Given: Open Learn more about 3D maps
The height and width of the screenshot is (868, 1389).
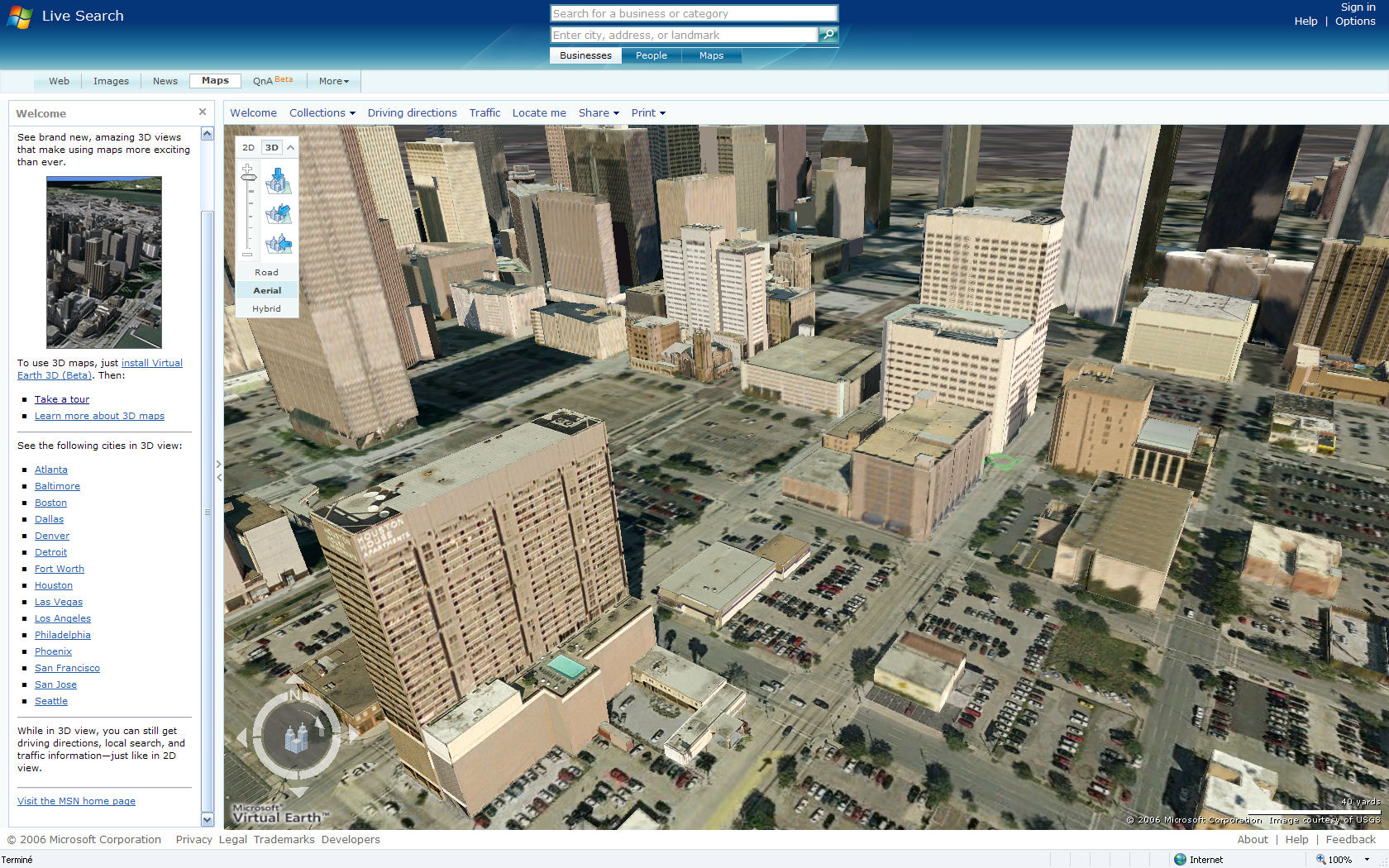Looking at the screenshot, I should (x=99, y=416).
